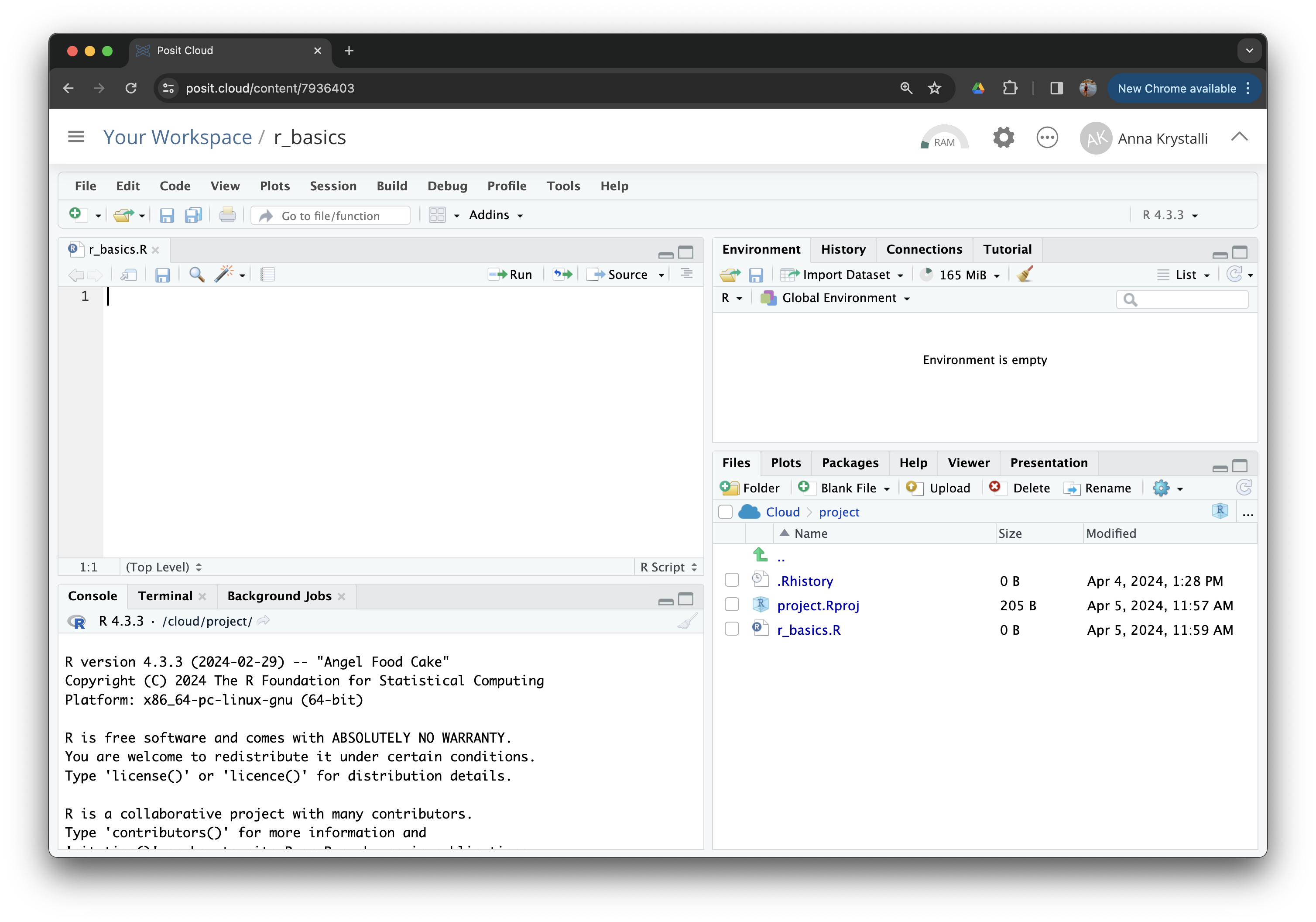Image resolution: width=1316 pixels, height=922 pixels.
Task: Save r_basics.R with editor save icon
Action: 163,275
